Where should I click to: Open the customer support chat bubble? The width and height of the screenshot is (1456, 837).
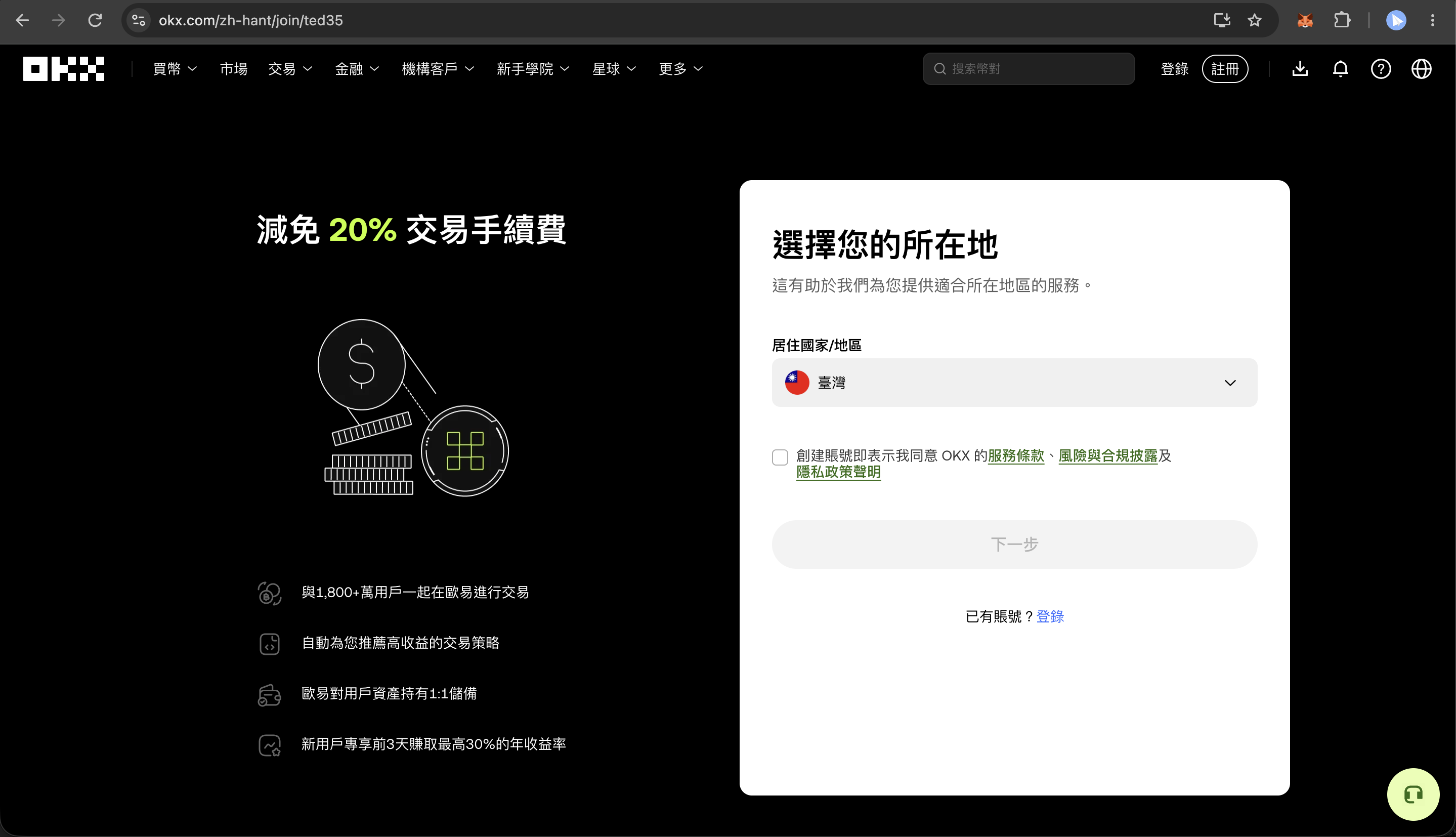[1413, 794]
